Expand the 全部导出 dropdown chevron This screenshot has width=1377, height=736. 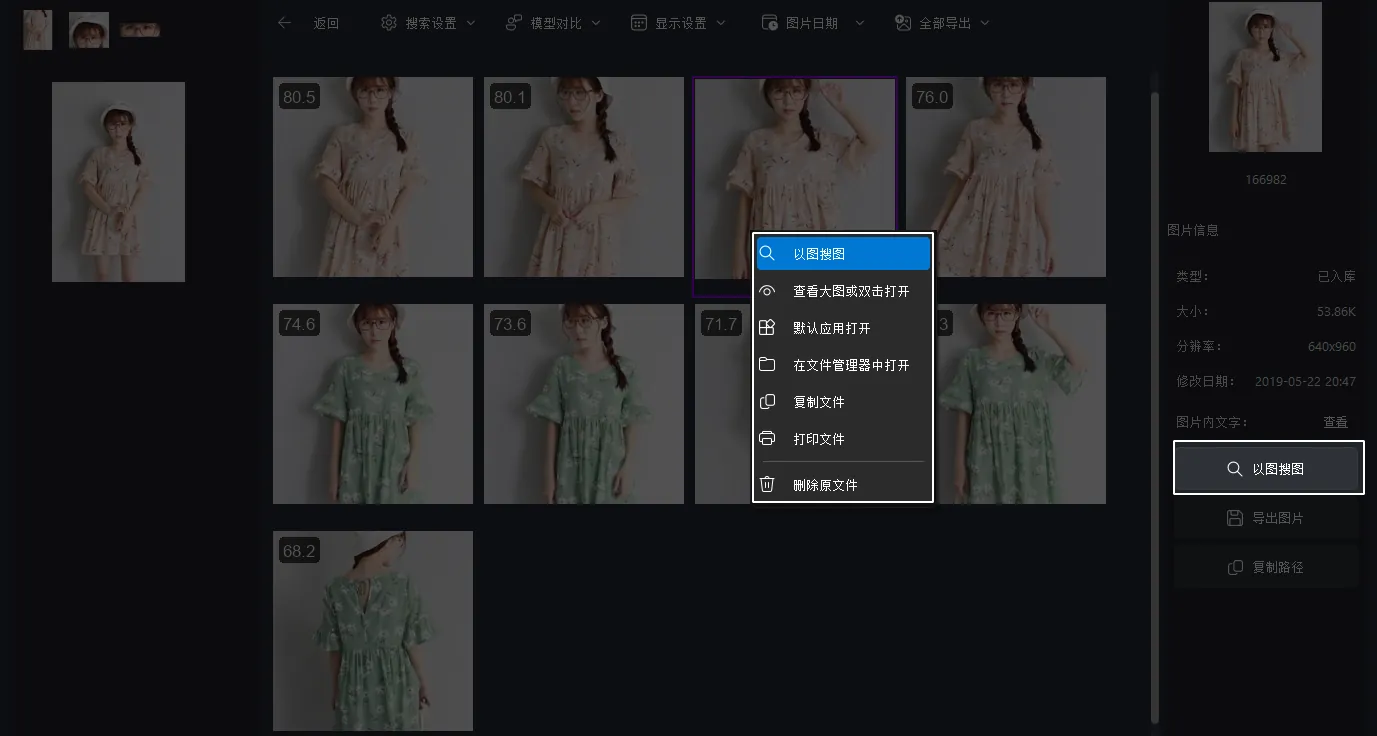point(986,22)
